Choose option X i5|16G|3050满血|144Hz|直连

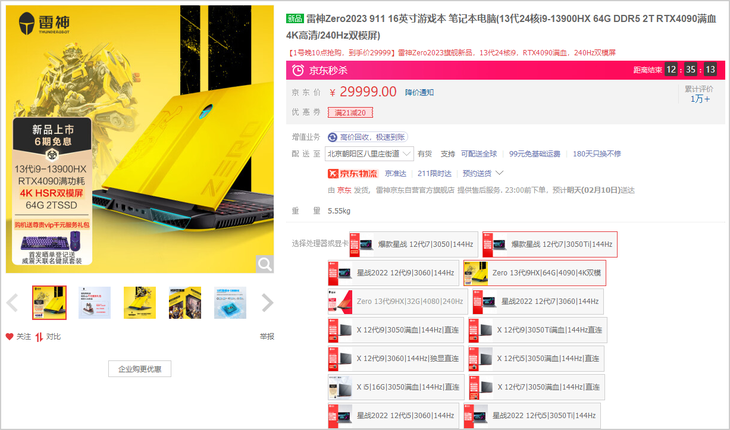point(396,387)
